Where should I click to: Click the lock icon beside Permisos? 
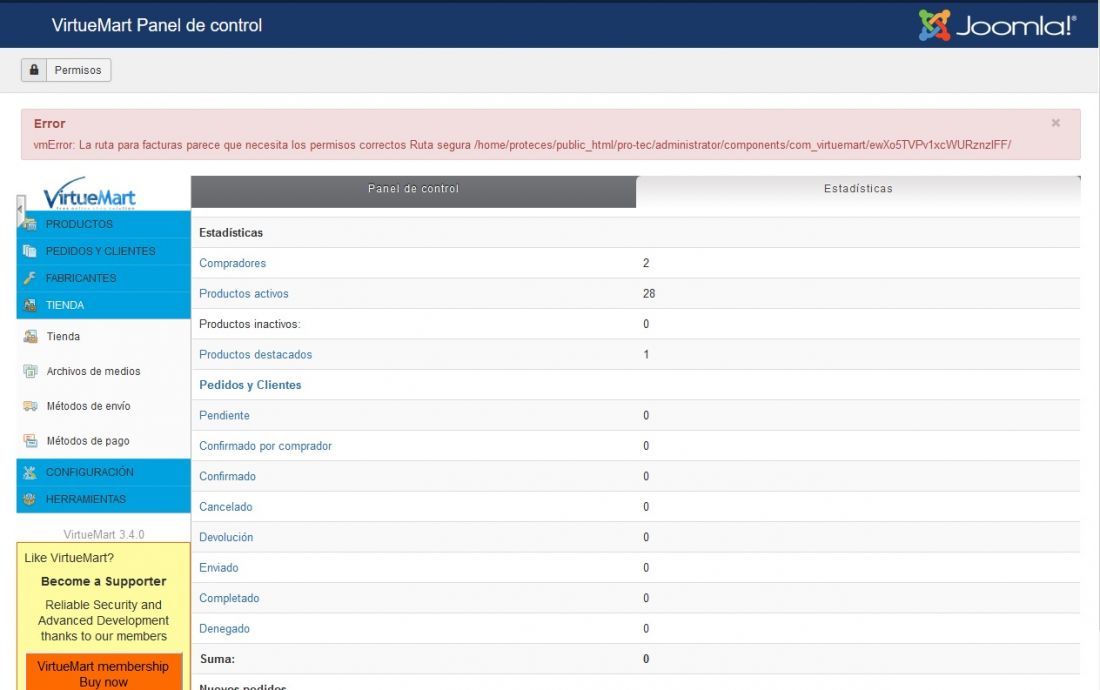[34, 70]
